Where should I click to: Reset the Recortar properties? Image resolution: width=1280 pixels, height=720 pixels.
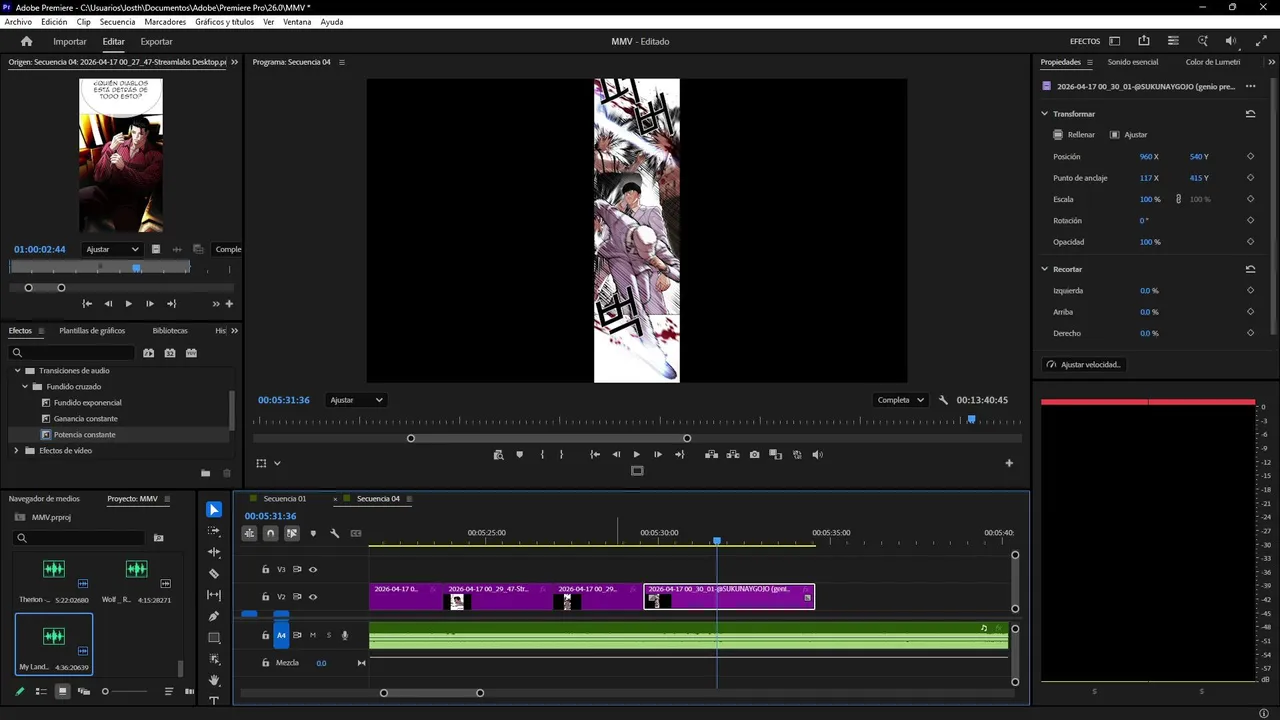(x=1250, y=269)
